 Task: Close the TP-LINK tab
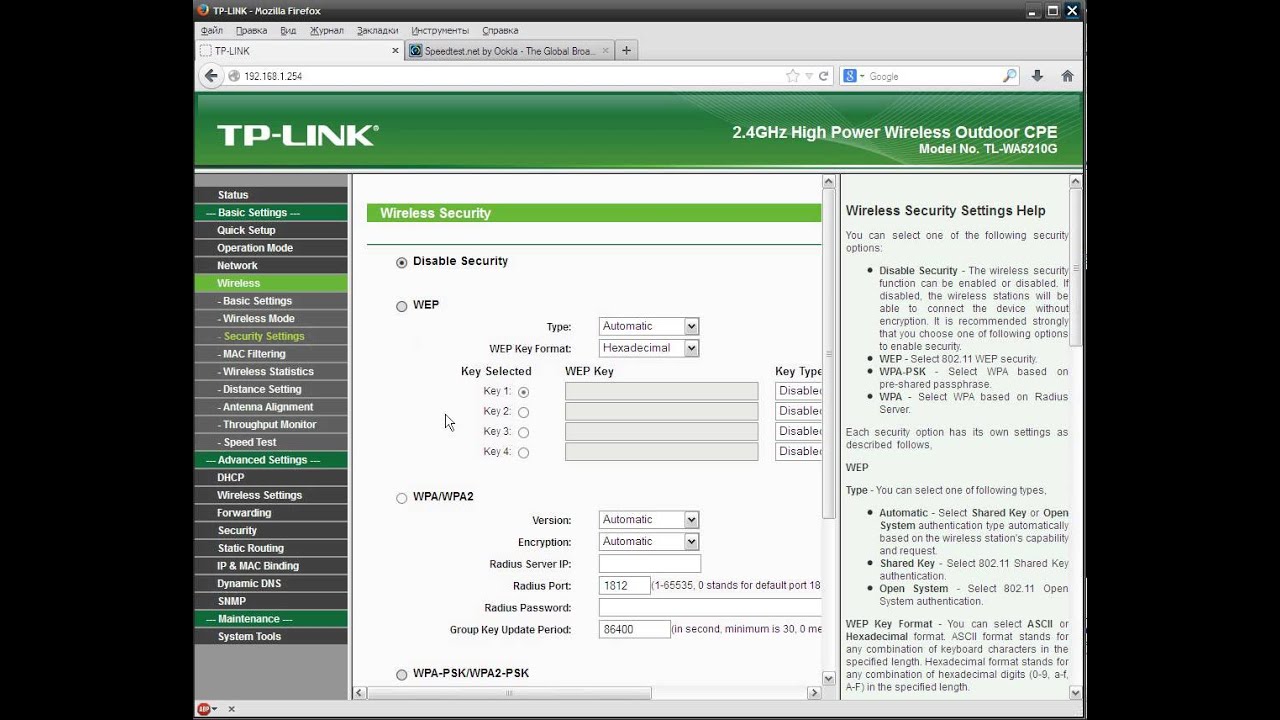pyautogui.click(x=395, y=51)
